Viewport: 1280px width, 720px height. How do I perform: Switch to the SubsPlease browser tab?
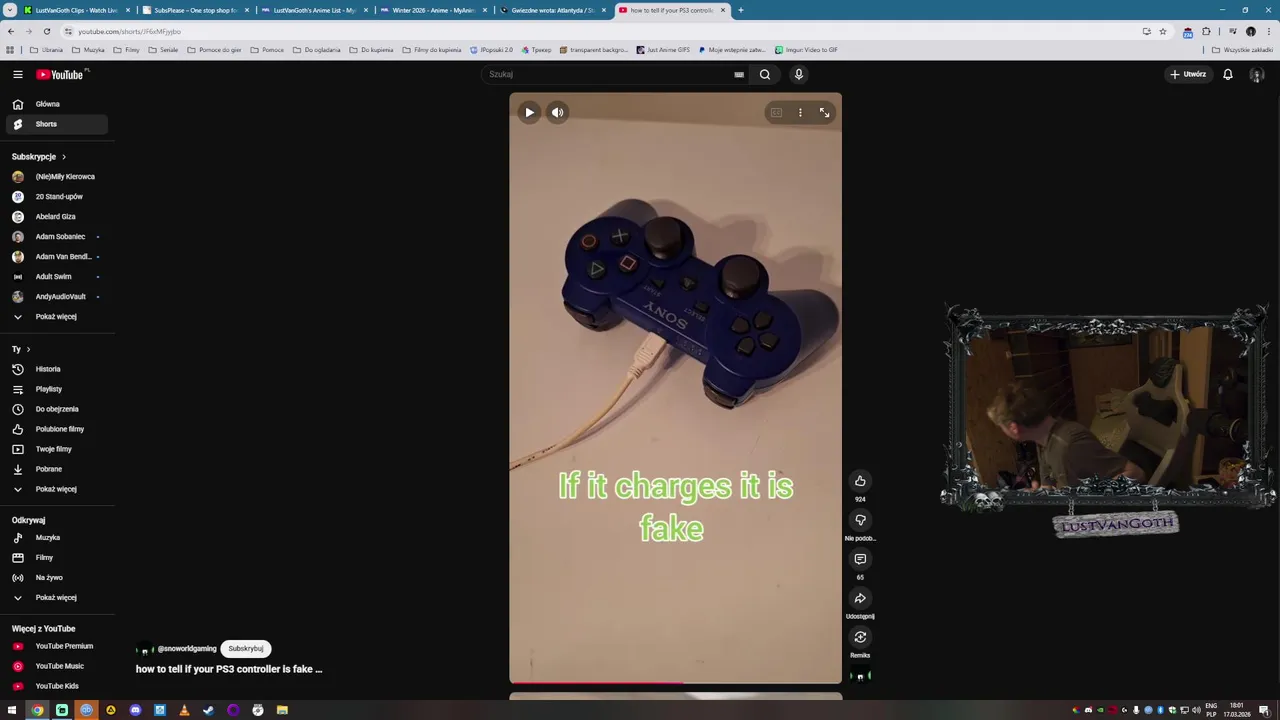(x=195, y=10)
